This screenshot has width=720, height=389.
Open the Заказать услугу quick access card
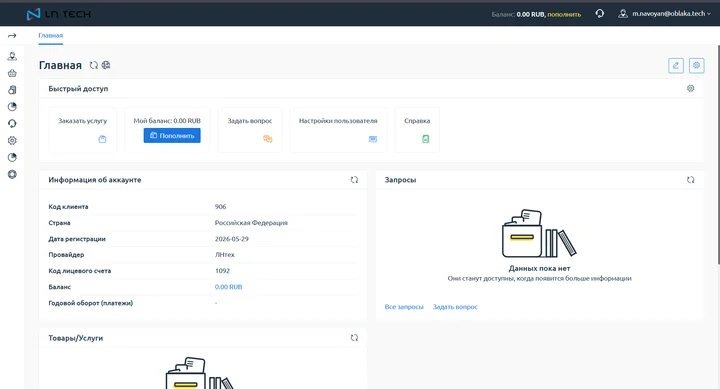tap(83, 130)
